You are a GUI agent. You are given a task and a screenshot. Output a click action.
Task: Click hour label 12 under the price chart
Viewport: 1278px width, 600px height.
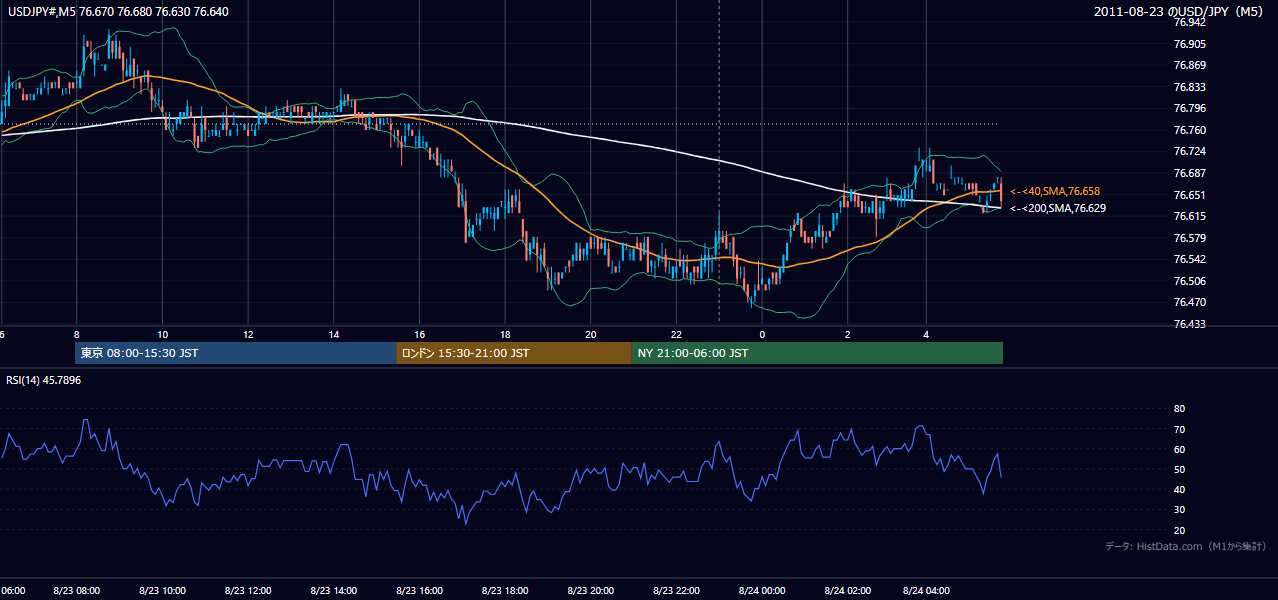[x=248, y=334]
